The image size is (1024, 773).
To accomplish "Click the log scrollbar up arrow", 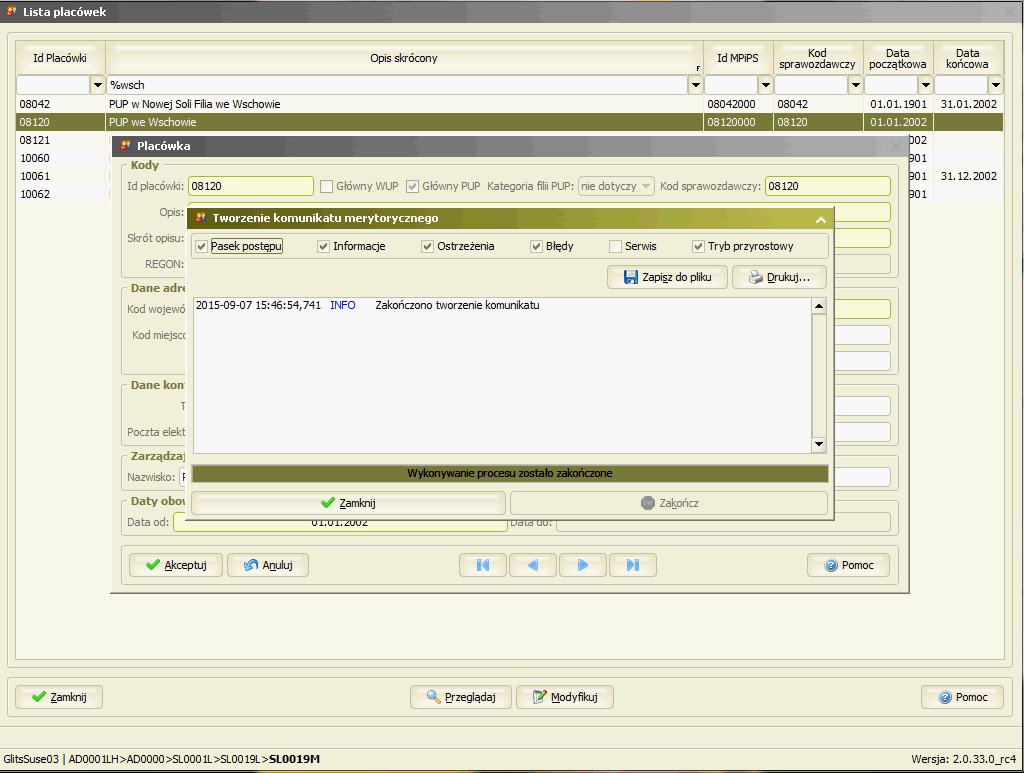I will [819, 306].
